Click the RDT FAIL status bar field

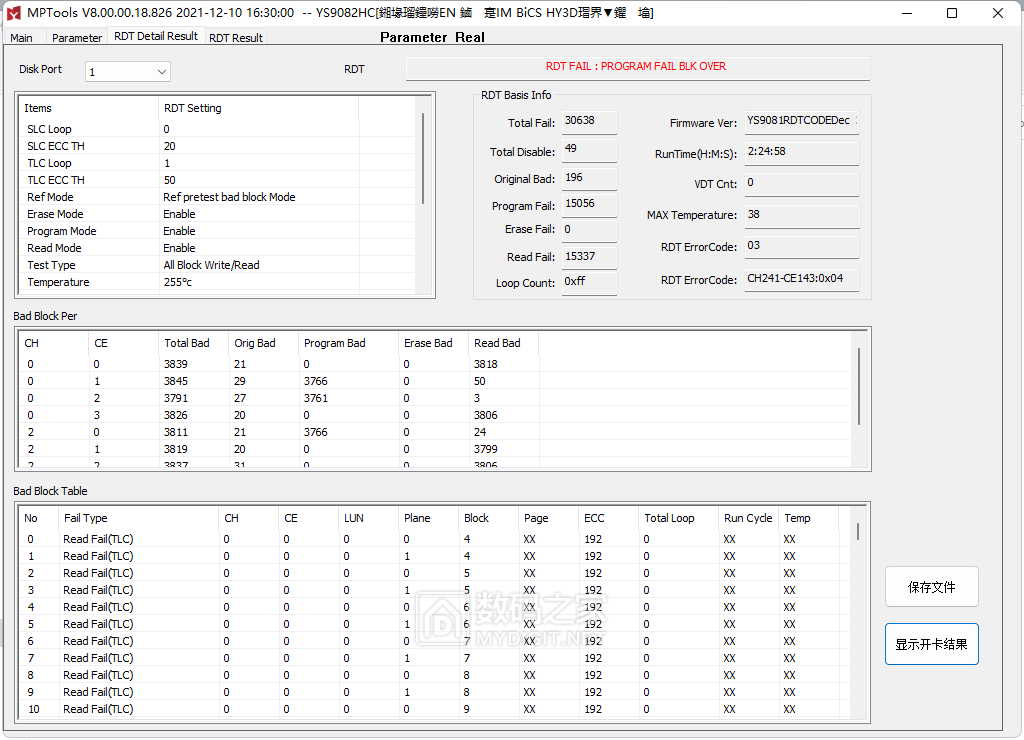[637, 68]
